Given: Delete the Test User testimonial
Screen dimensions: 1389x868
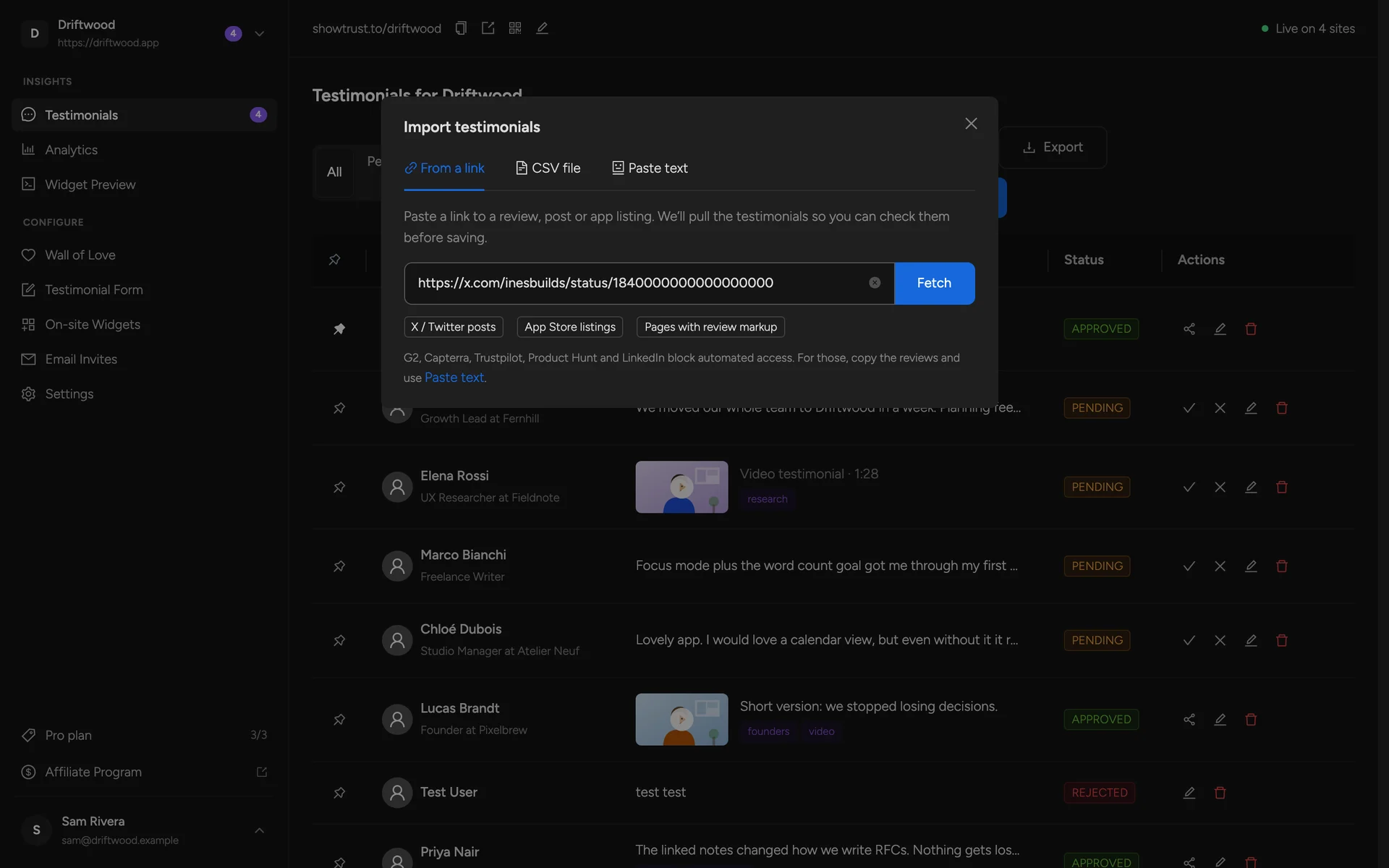Looking at the screenshot, I should point(1220,793).
